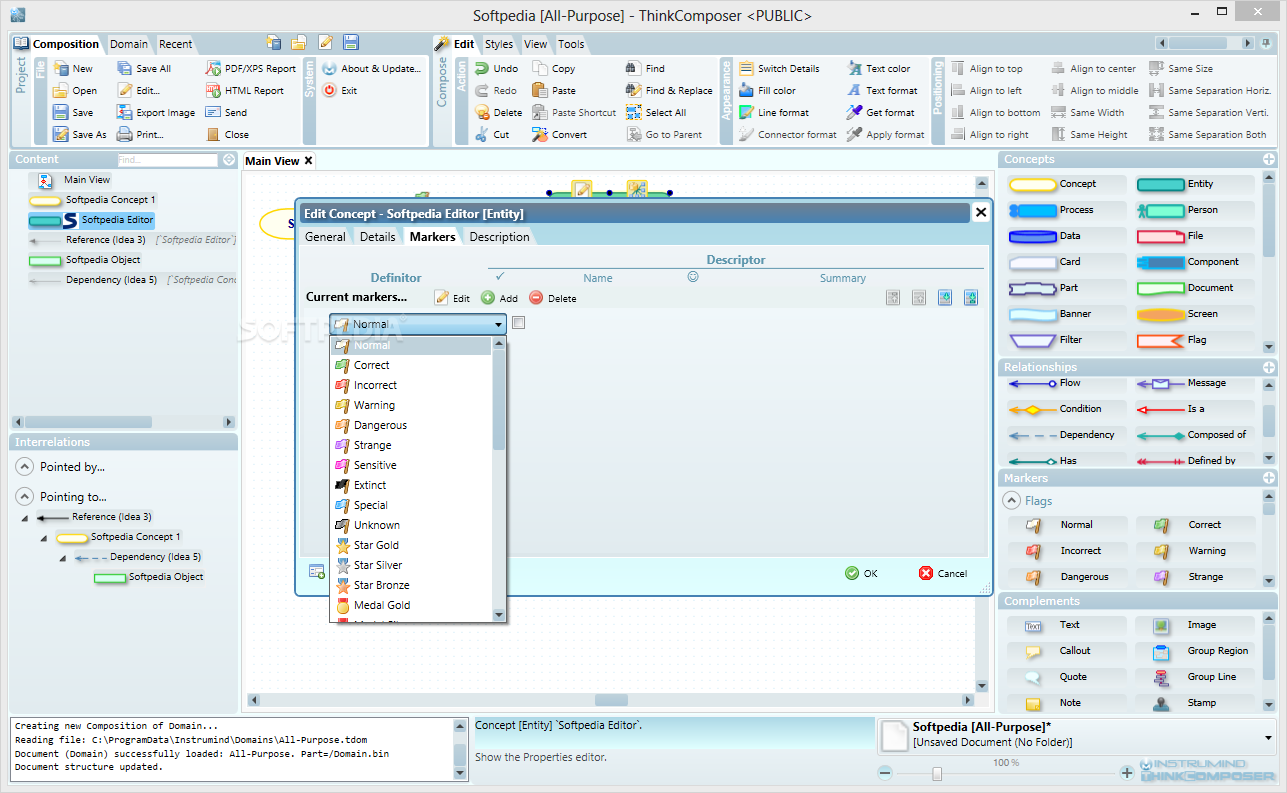Select Main View in the Content list

coord(87,180)
